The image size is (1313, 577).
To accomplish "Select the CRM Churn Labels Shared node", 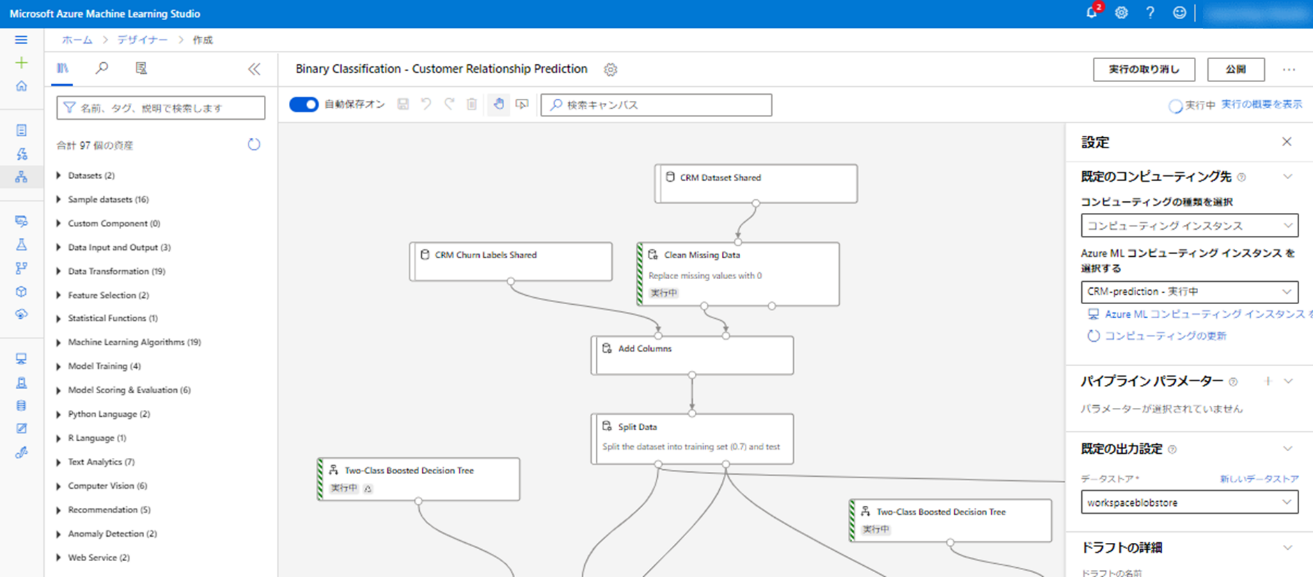I will [x=511, y=262].
